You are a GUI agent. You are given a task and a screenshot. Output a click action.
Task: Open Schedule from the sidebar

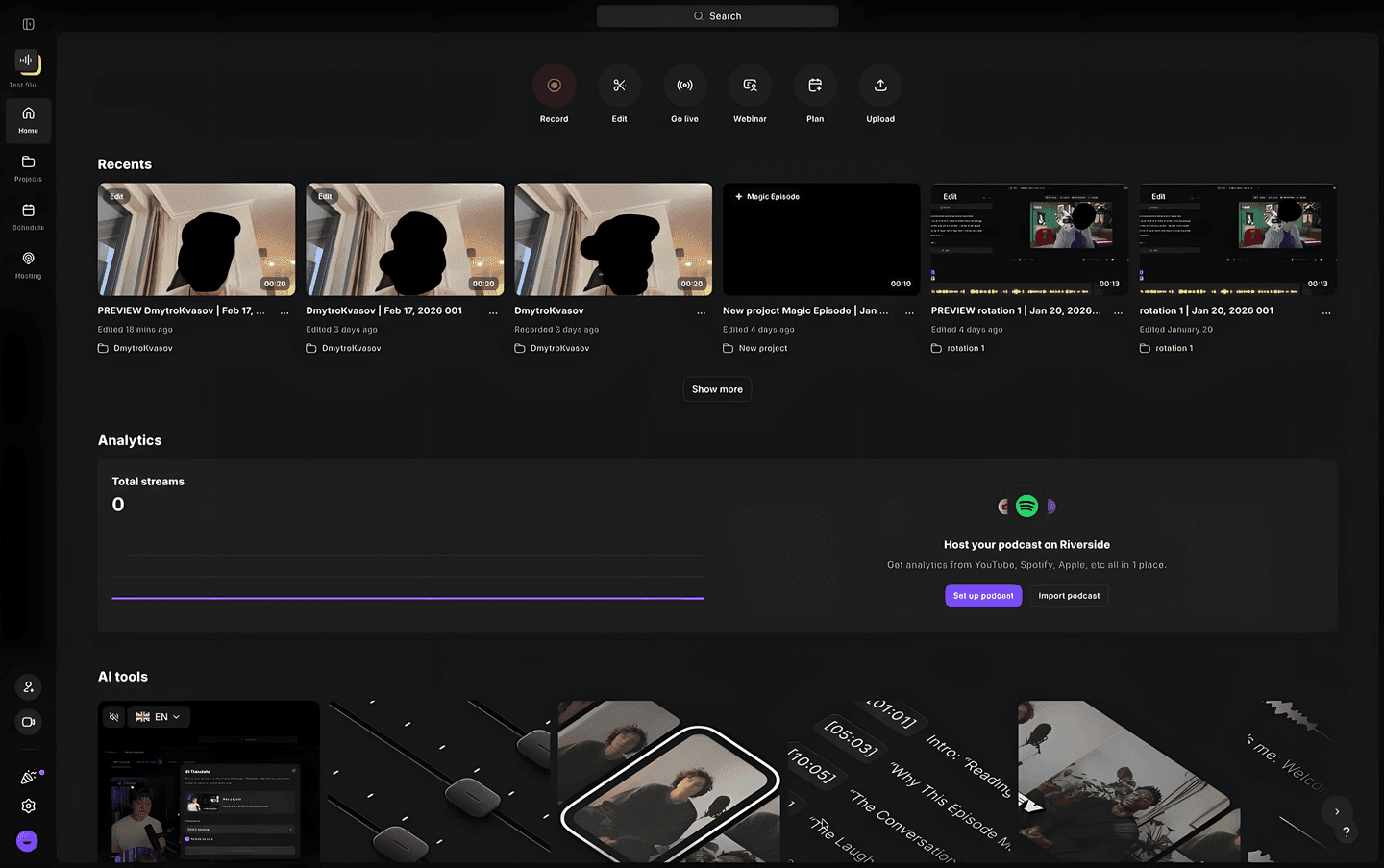[x=28, y=213]
